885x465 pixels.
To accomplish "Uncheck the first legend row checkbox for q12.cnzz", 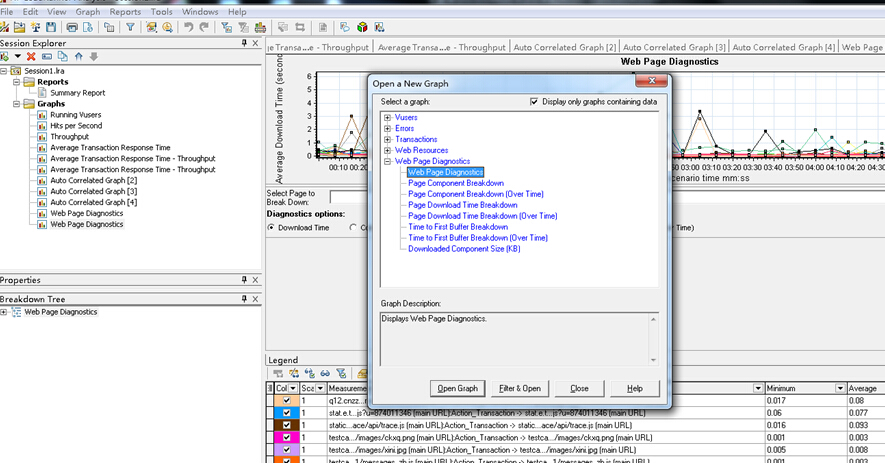I will 287,401.
